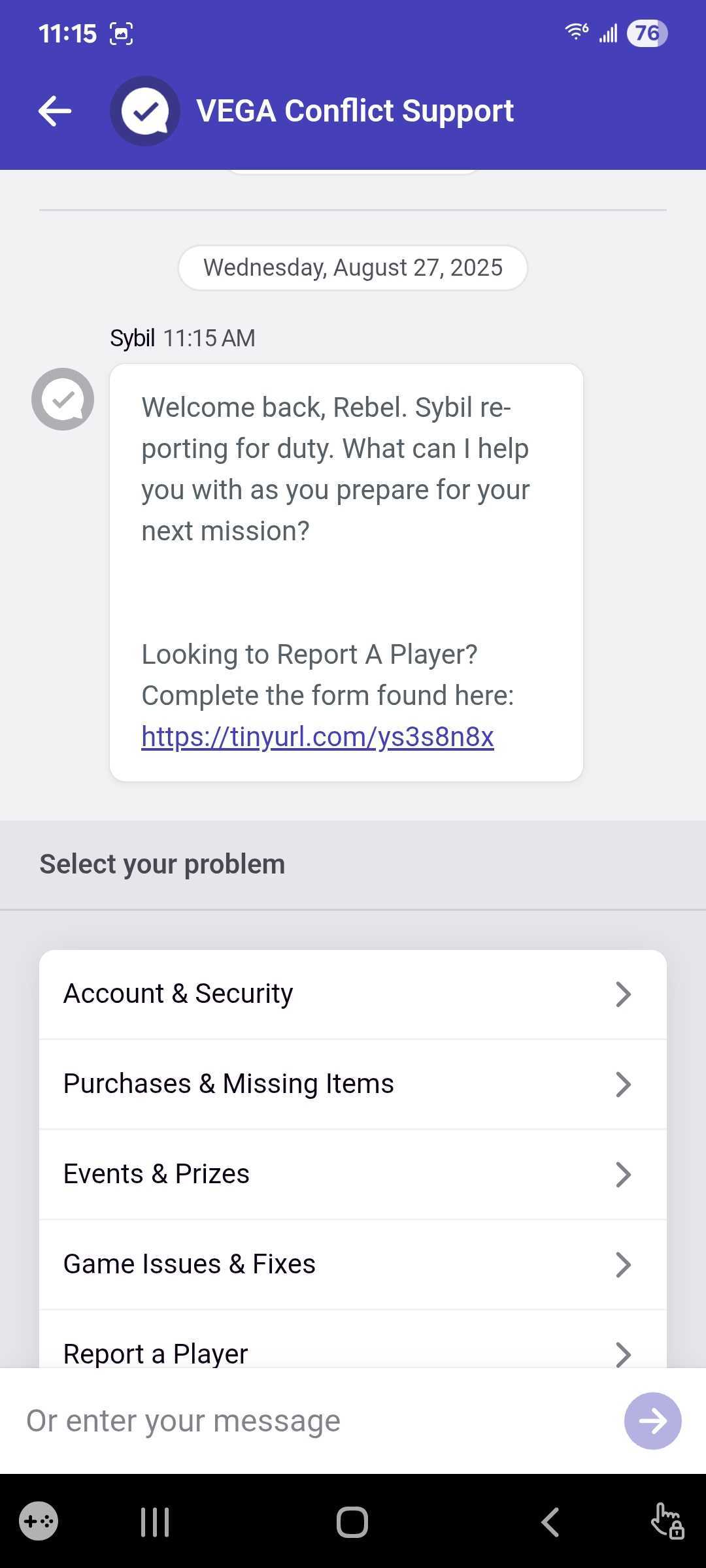This screenshot has width=706, height=1568.
Task: Tap the "Or enter your message" field
Action: coord(314,1421)
